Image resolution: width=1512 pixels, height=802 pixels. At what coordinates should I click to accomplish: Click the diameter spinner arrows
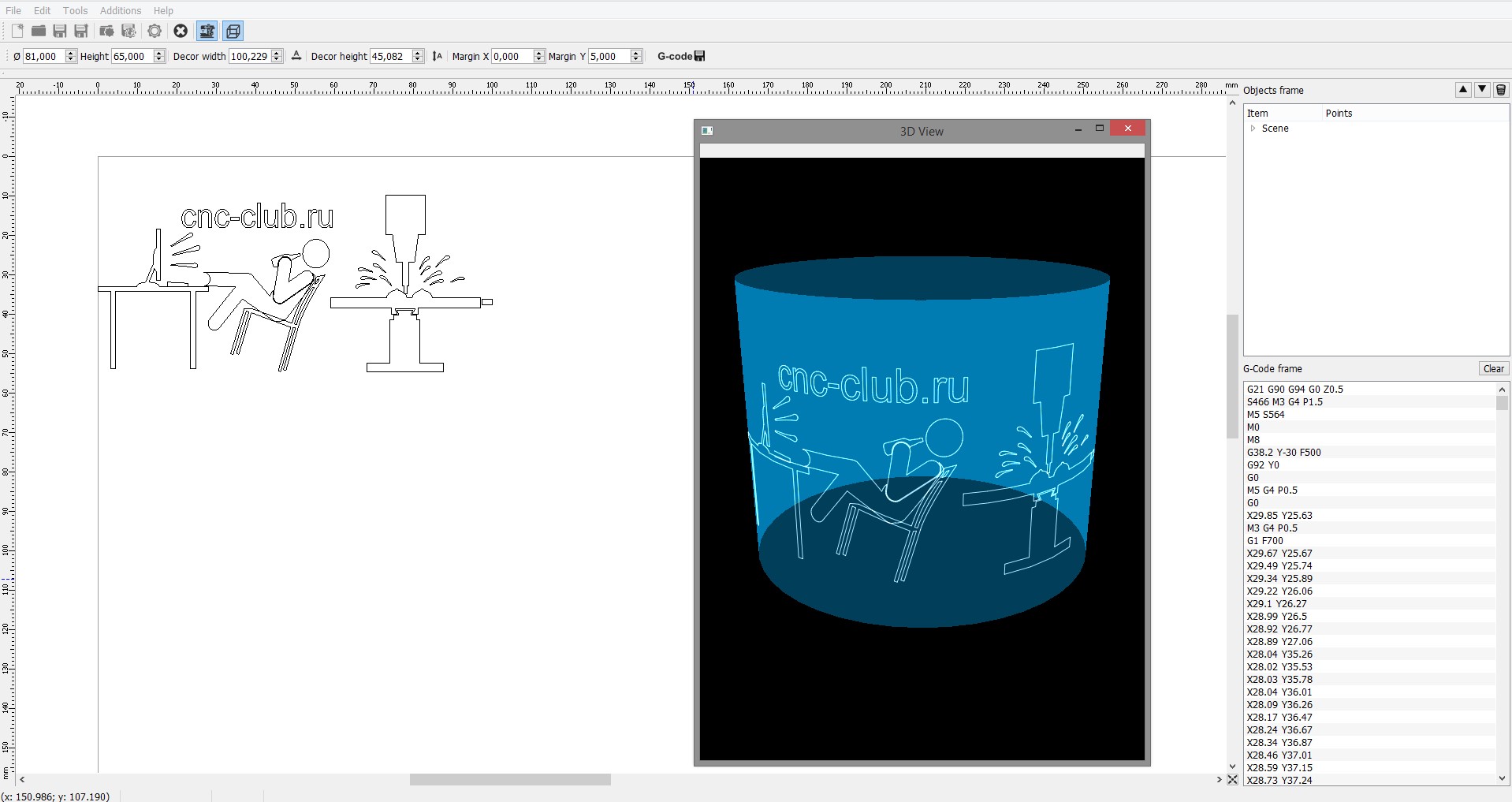[x=71, y=56]
